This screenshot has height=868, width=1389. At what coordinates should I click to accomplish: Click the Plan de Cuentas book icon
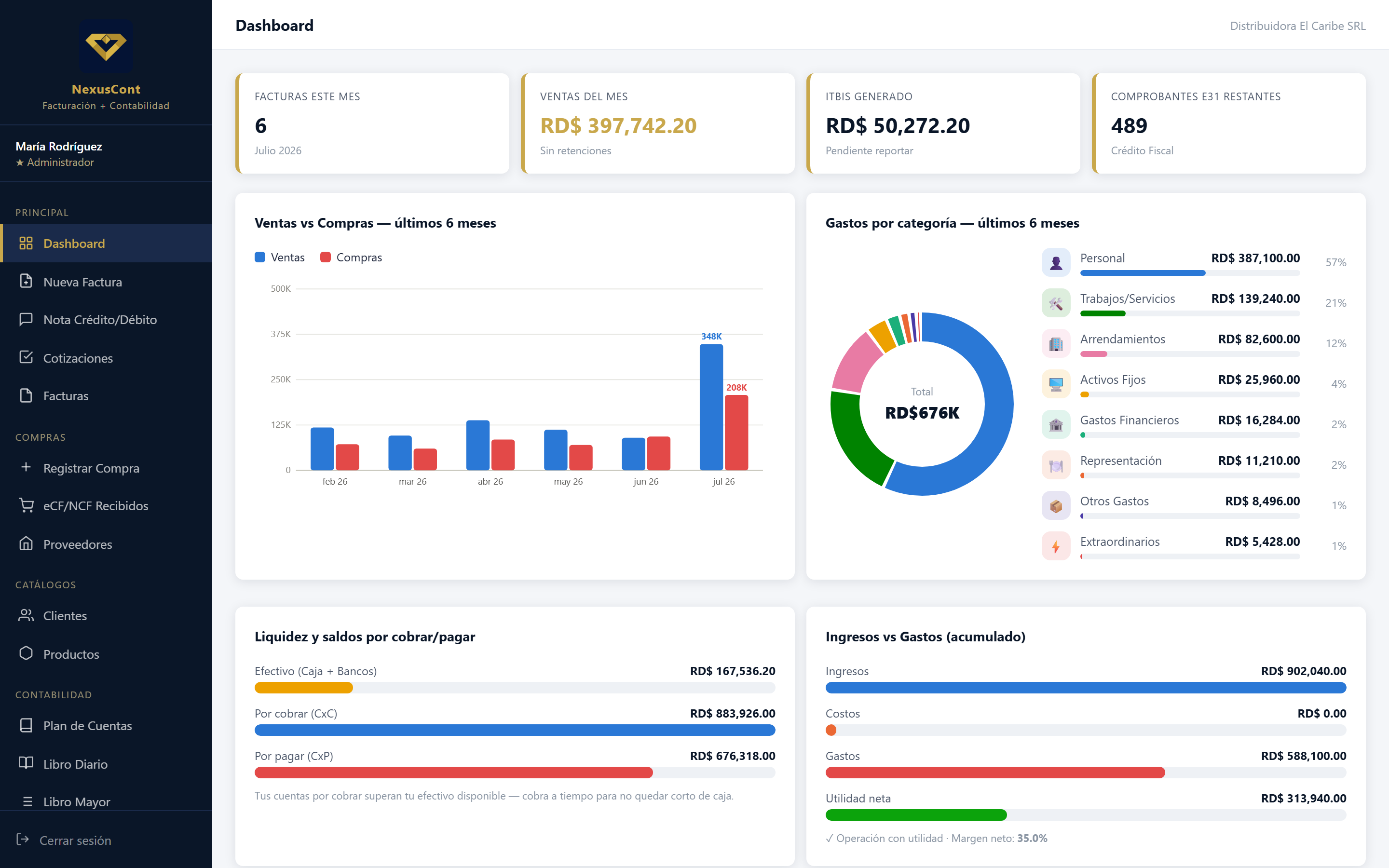26,725
